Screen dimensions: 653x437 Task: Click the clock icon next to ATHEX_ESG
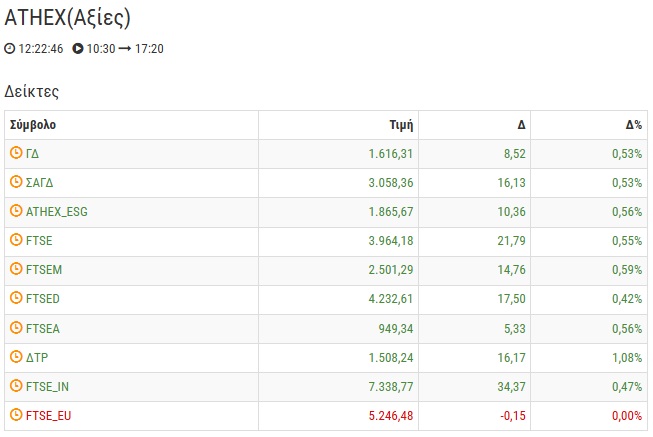[16, 211]
